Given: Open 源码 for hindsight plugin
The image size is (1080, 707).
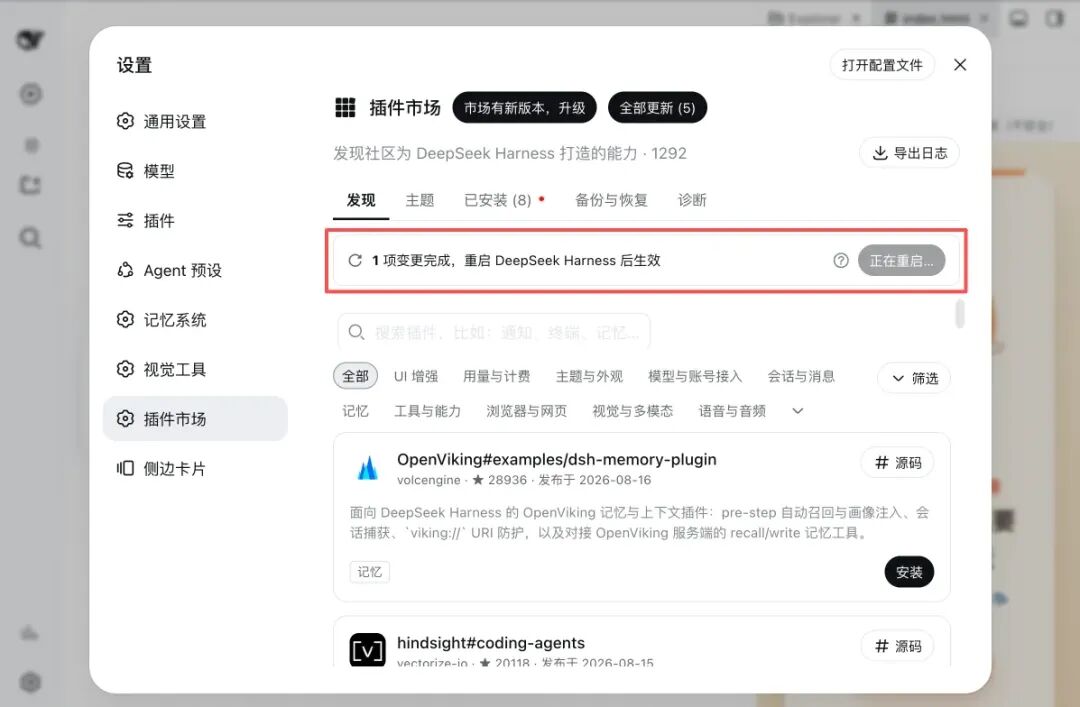Looking at the screenshot, I should click(x=897, y=646).
